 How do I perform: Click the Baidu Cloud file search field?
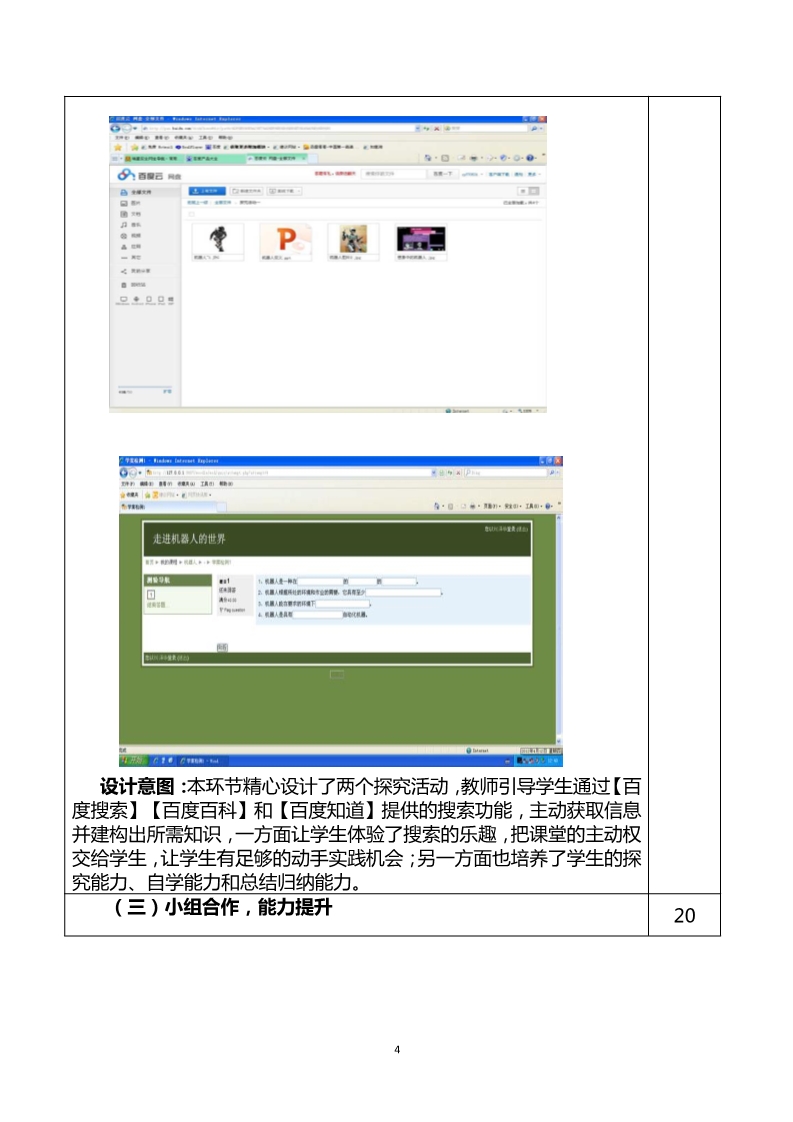click(x=394, y=174)
